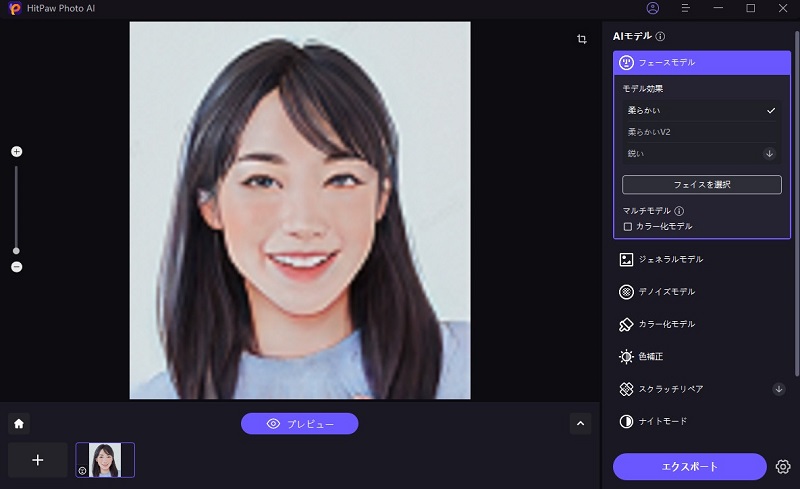The height and width of the screenshot is (489, 800).
Task: Click the エクスポート button
Action: [x=691, y=466]
